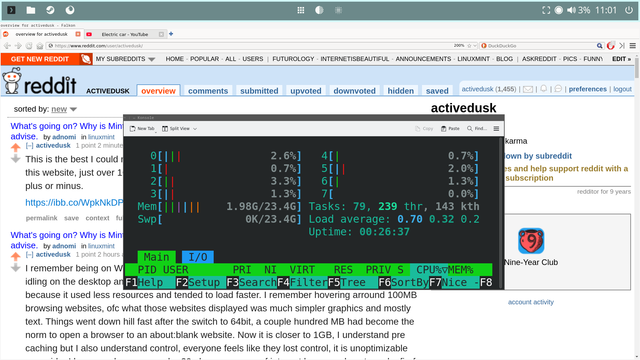Upvote the '1 point 2 hours' comment
This screenshot has height=360, width=640.
pyautogui.click(x=16, y=256)
